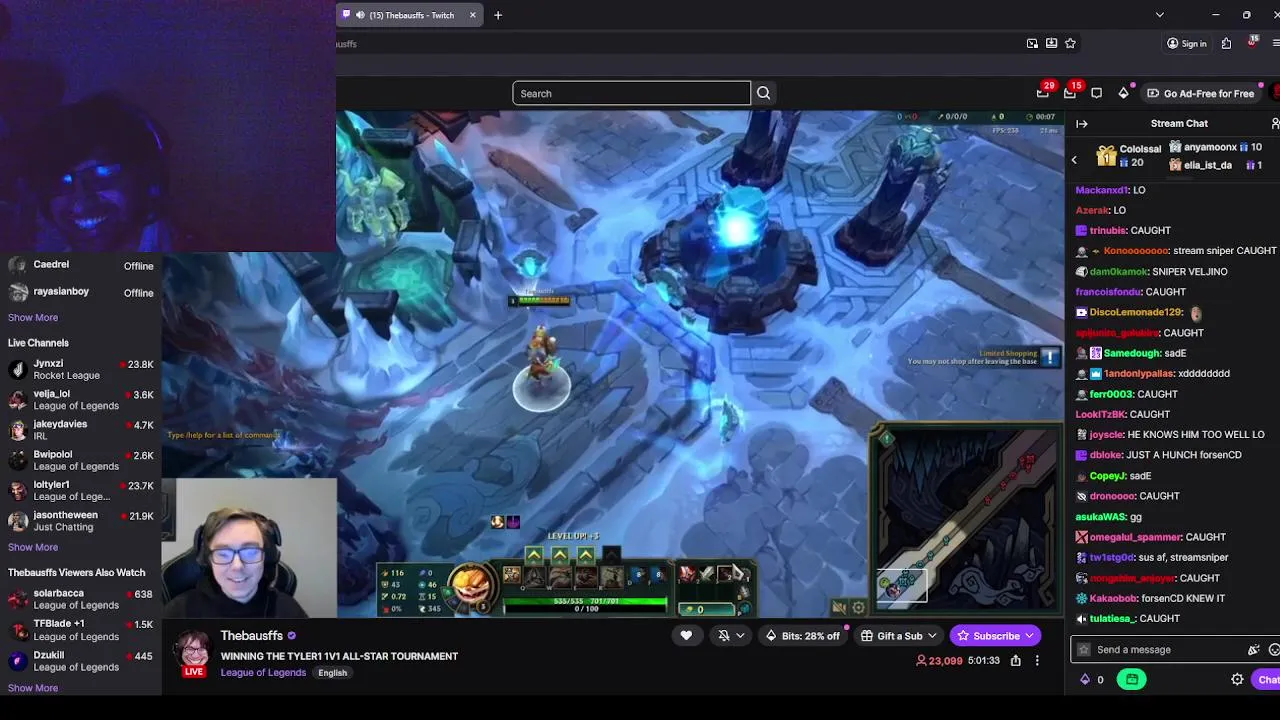Screen dimensions: 1280x720
Task: Open the Twitch Prime loot icon with 29 badge
Action: [x=1043, y=93]
